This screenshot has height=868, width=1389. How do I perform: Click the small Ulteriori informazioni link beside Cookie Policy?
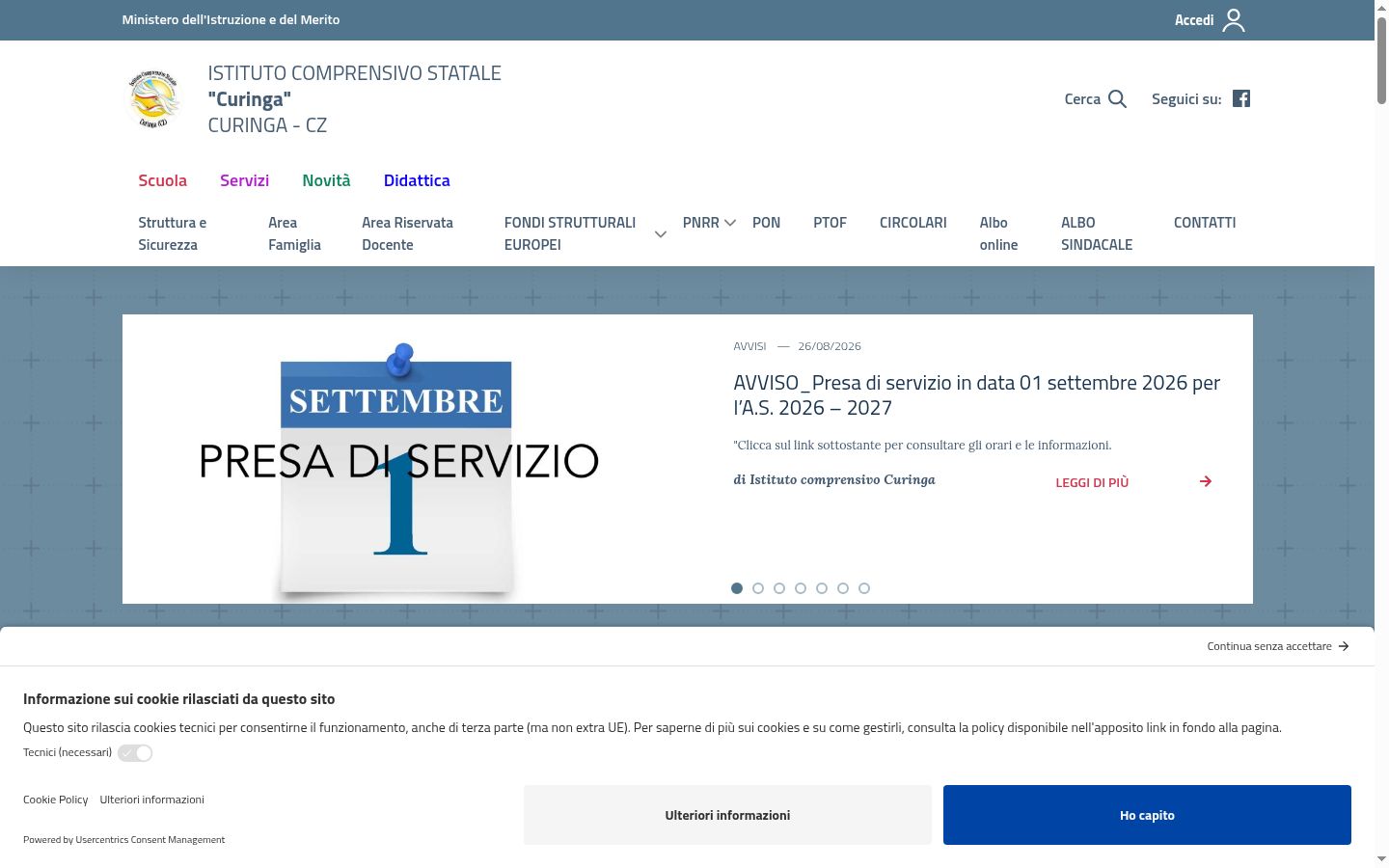151,800
